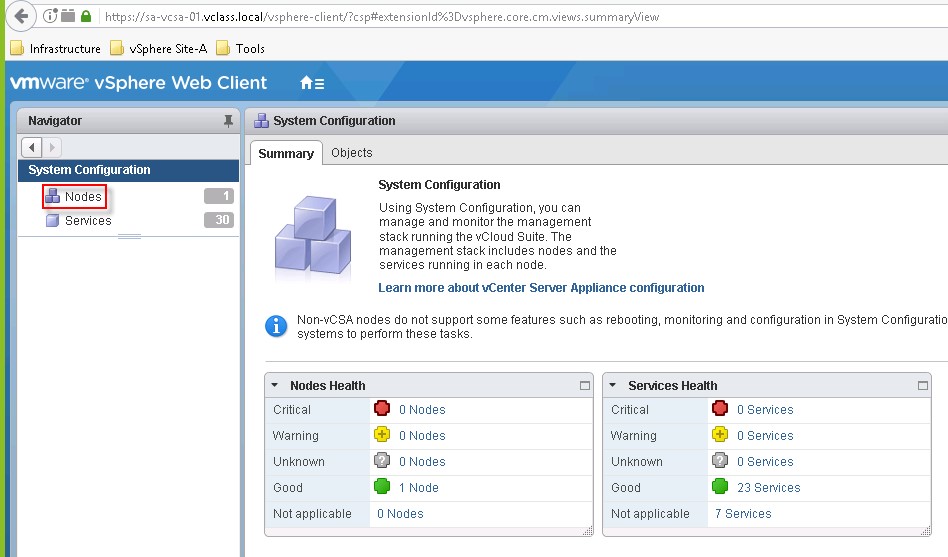Click the green padlock security icon

tap(86, 16)
